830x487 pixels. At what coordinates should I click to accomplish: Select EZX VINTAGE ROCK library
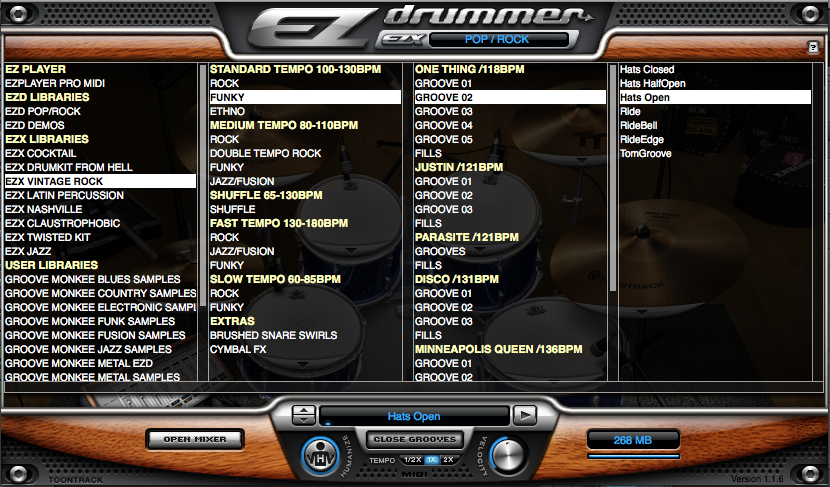tap(100, 181)
